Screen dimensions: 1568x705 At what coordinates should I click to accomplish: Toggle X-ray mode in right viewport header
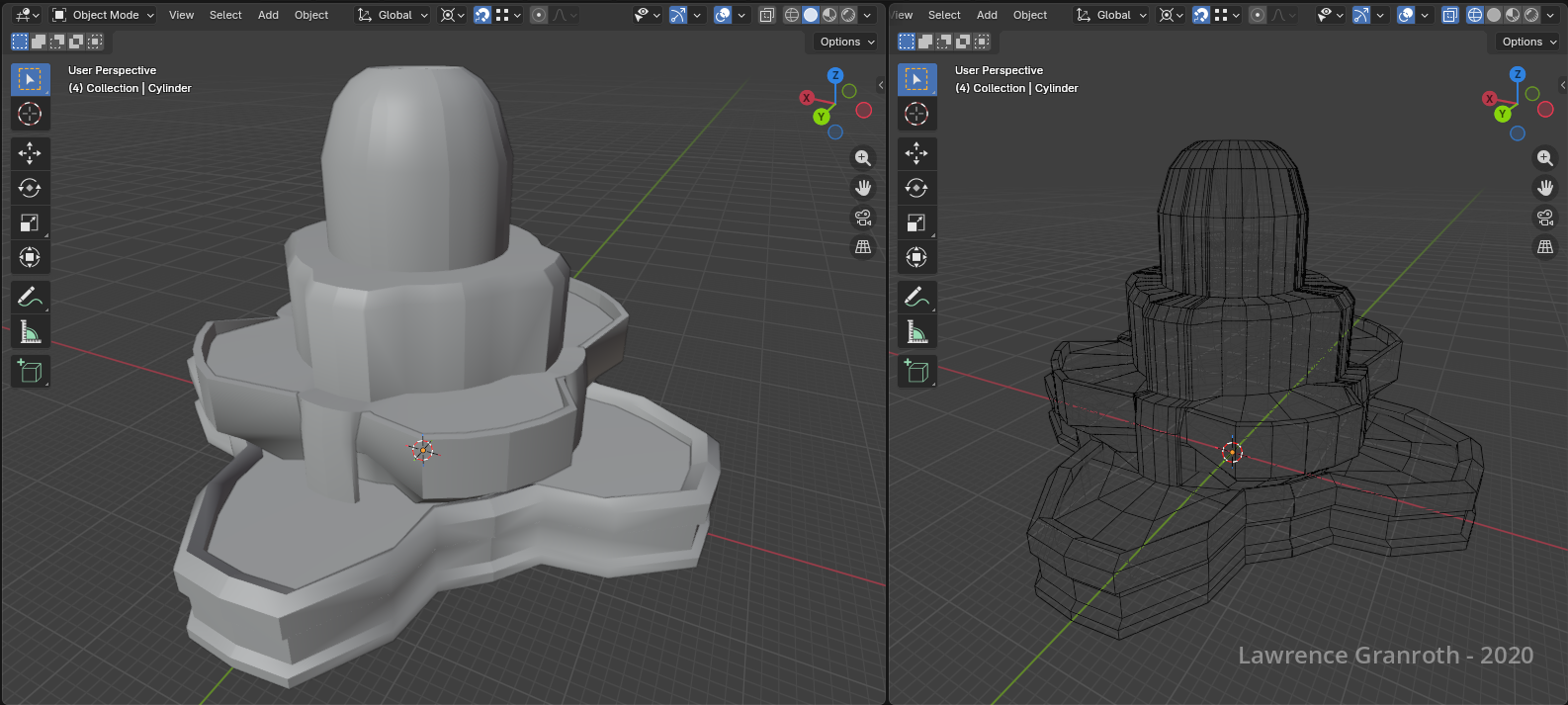(1449, 15)
